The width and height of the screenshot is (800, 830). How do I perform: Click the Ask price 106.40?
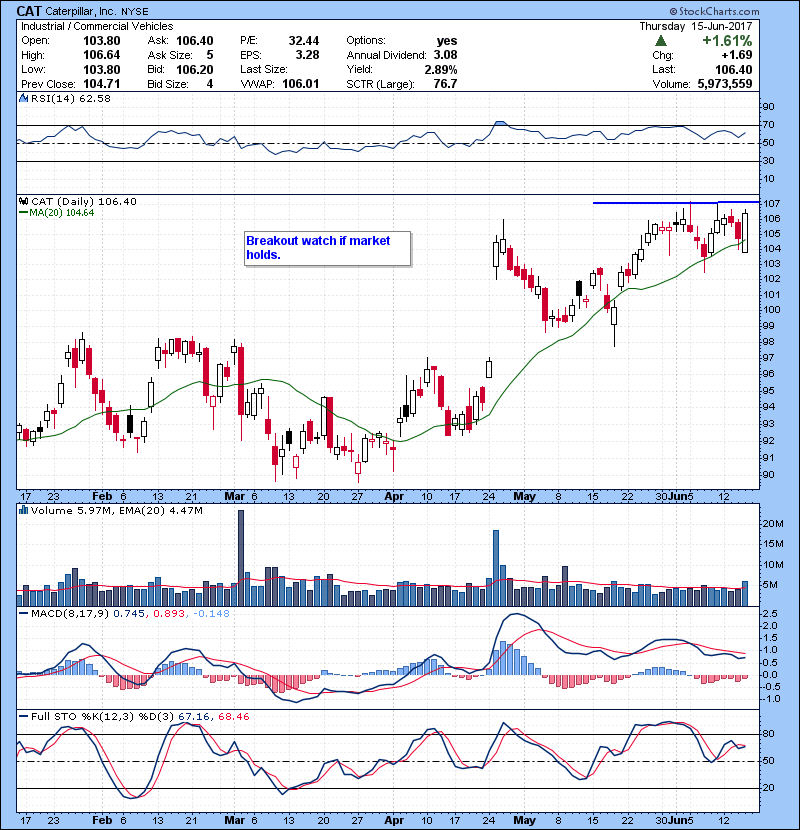(195, 41)
